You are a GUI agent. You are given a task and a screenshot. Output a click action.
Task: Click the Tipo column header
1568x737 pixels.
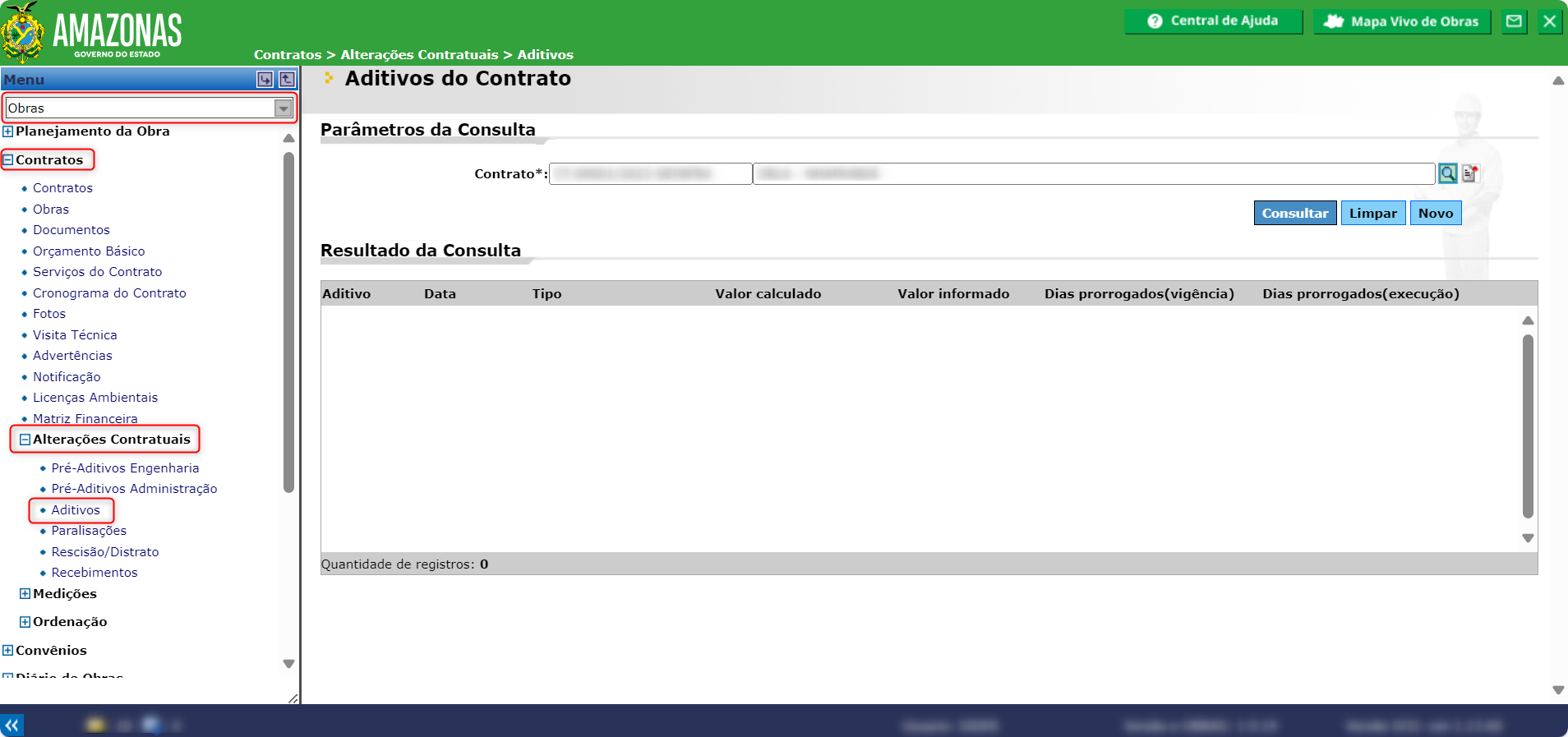(546, 294)
